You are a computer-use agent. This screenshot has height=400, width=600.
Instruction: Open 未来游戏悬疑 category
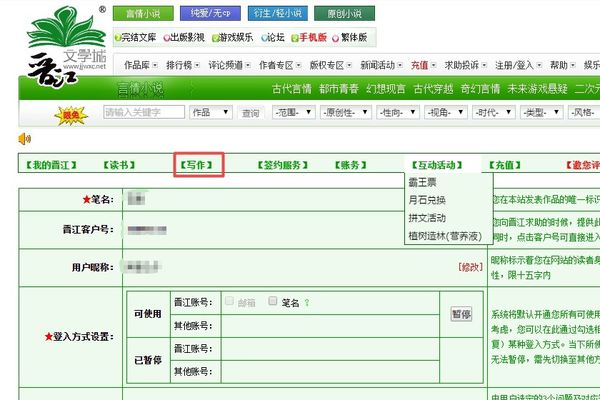[x=537, y=89]
